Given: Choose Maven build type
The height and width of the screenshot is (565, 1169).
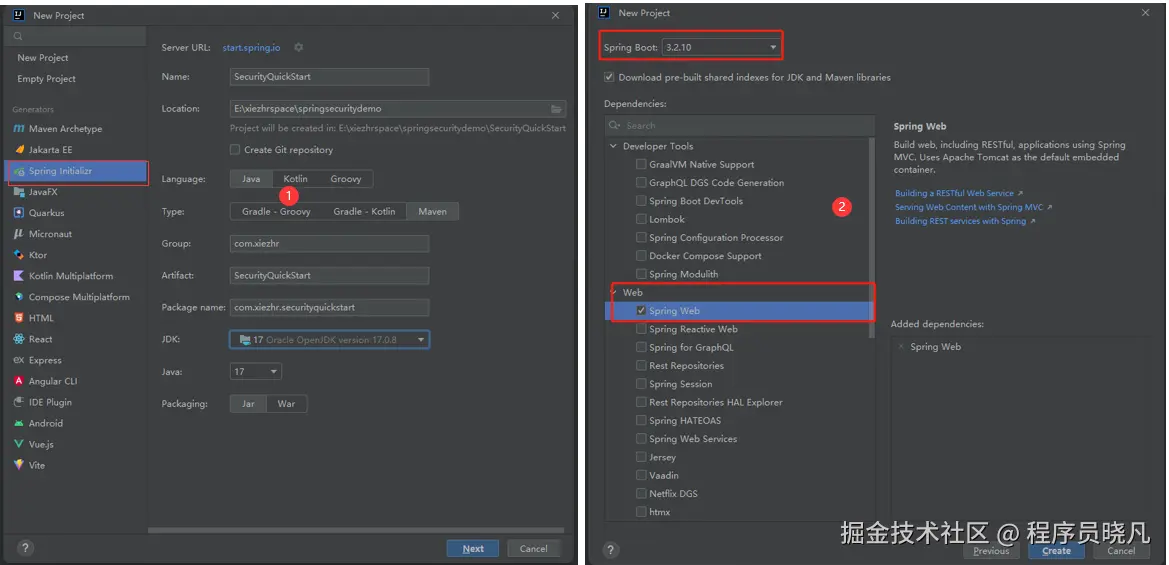Looking at the screenshot, I should pyautogui.click(x=432, y=212).
